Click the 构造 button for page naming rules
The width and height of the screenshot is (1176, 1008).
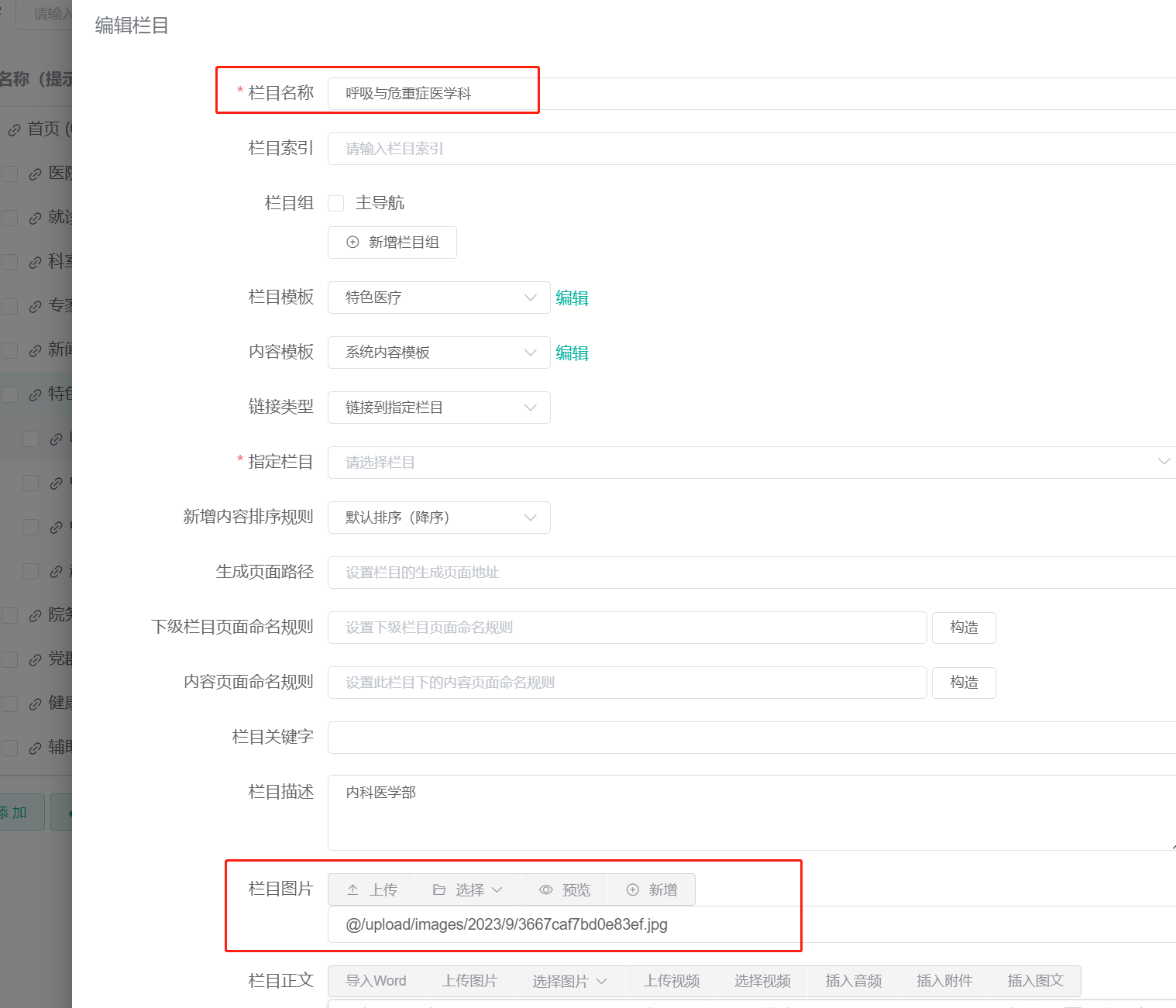click(x=963, y=628)
